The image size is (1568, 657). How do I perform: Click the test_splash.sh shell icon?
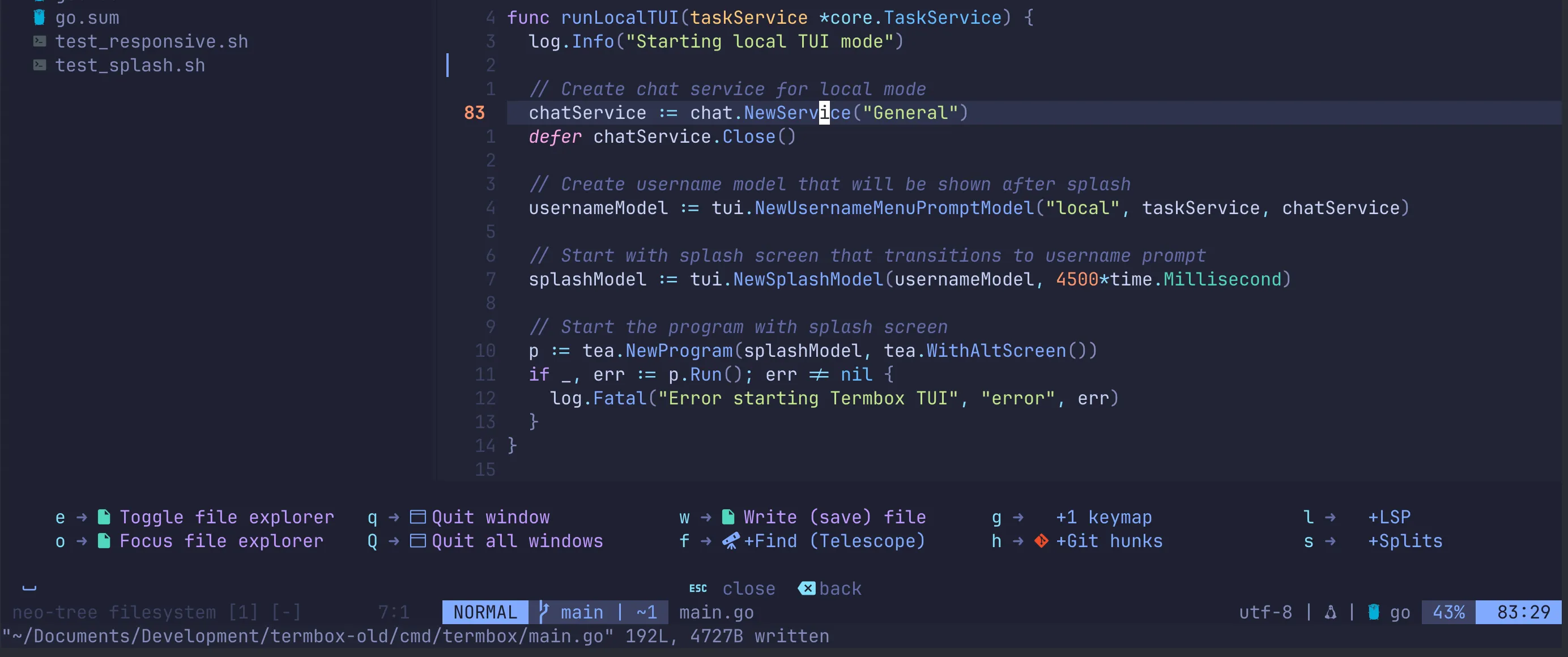(x=40, y=65)
